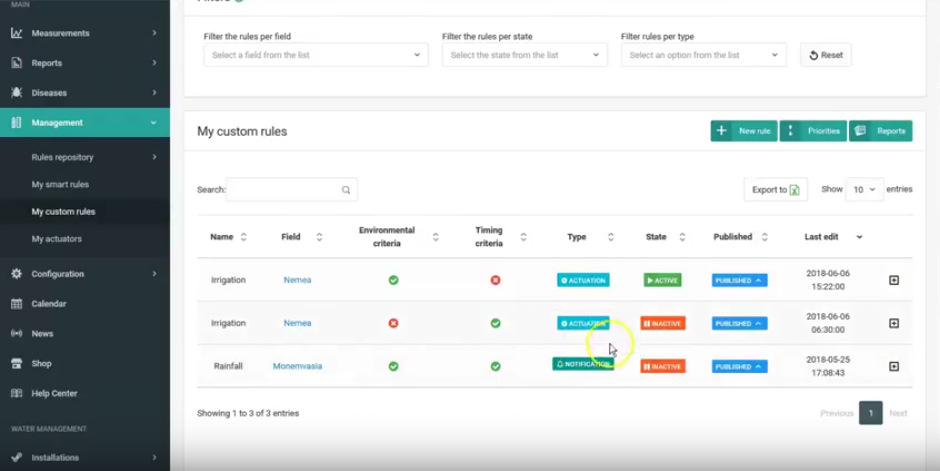
Task: Click the Diseases bug icon in sidebar
Action: tap(17, 93)
